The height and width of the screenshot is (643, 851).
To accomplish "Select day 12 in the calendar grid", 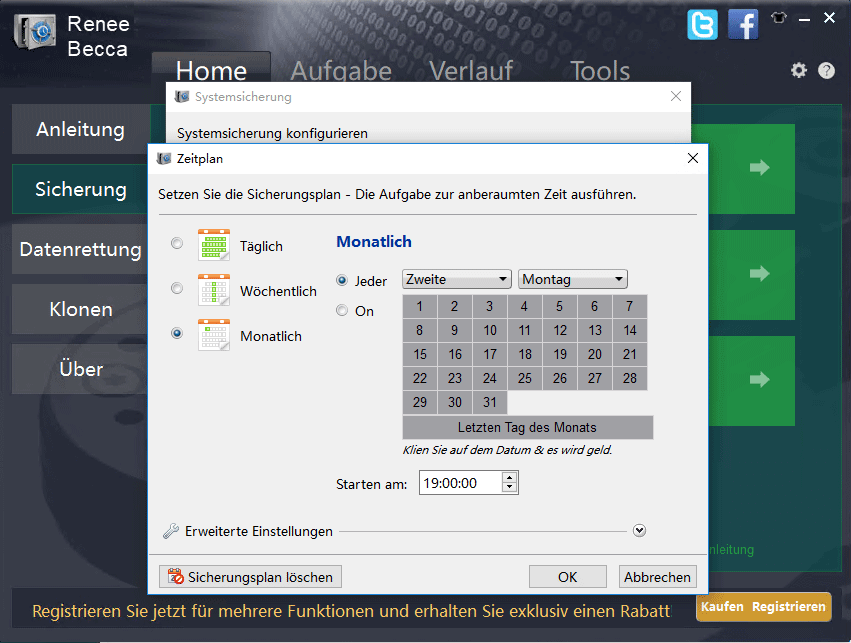I will point(560,330).
